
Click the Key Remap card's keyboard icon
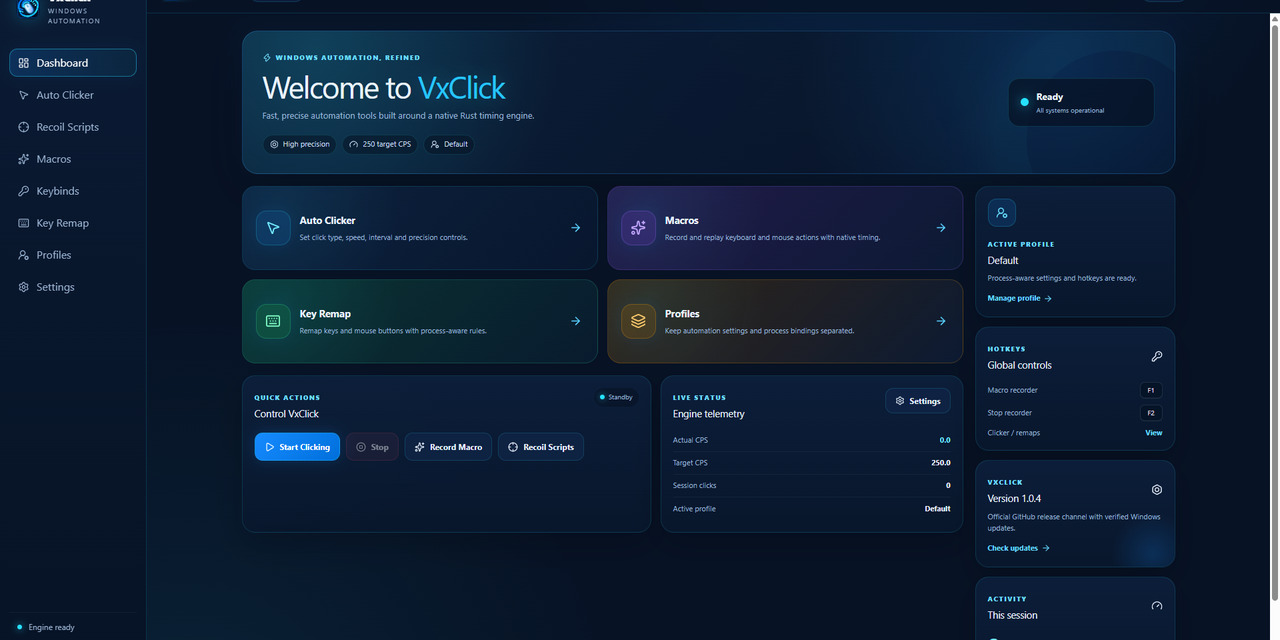[273, 321]
